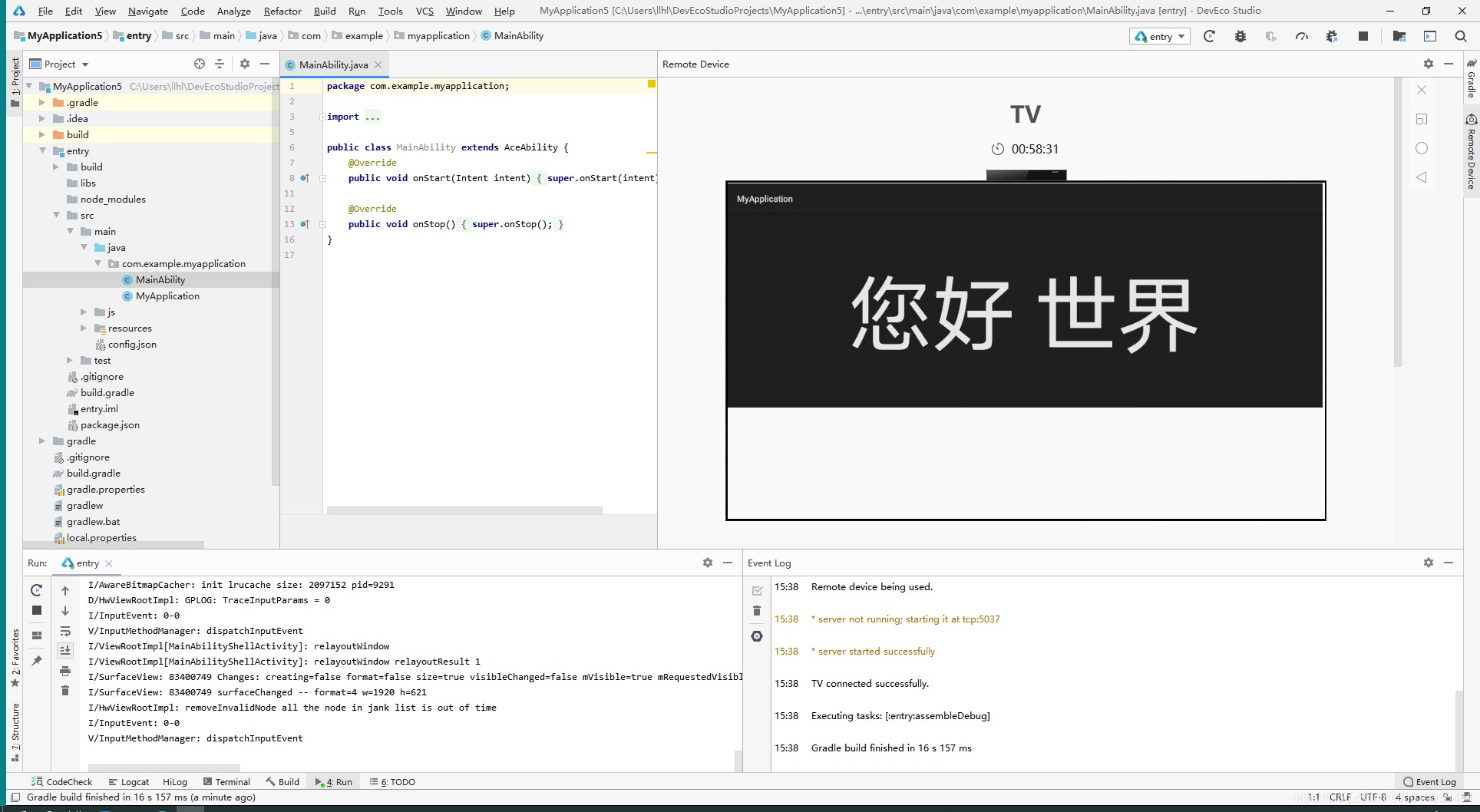This screenshot has height=812, width=1480.
Task: Open the Refactor menu
Action: click(x=282, y=11)
